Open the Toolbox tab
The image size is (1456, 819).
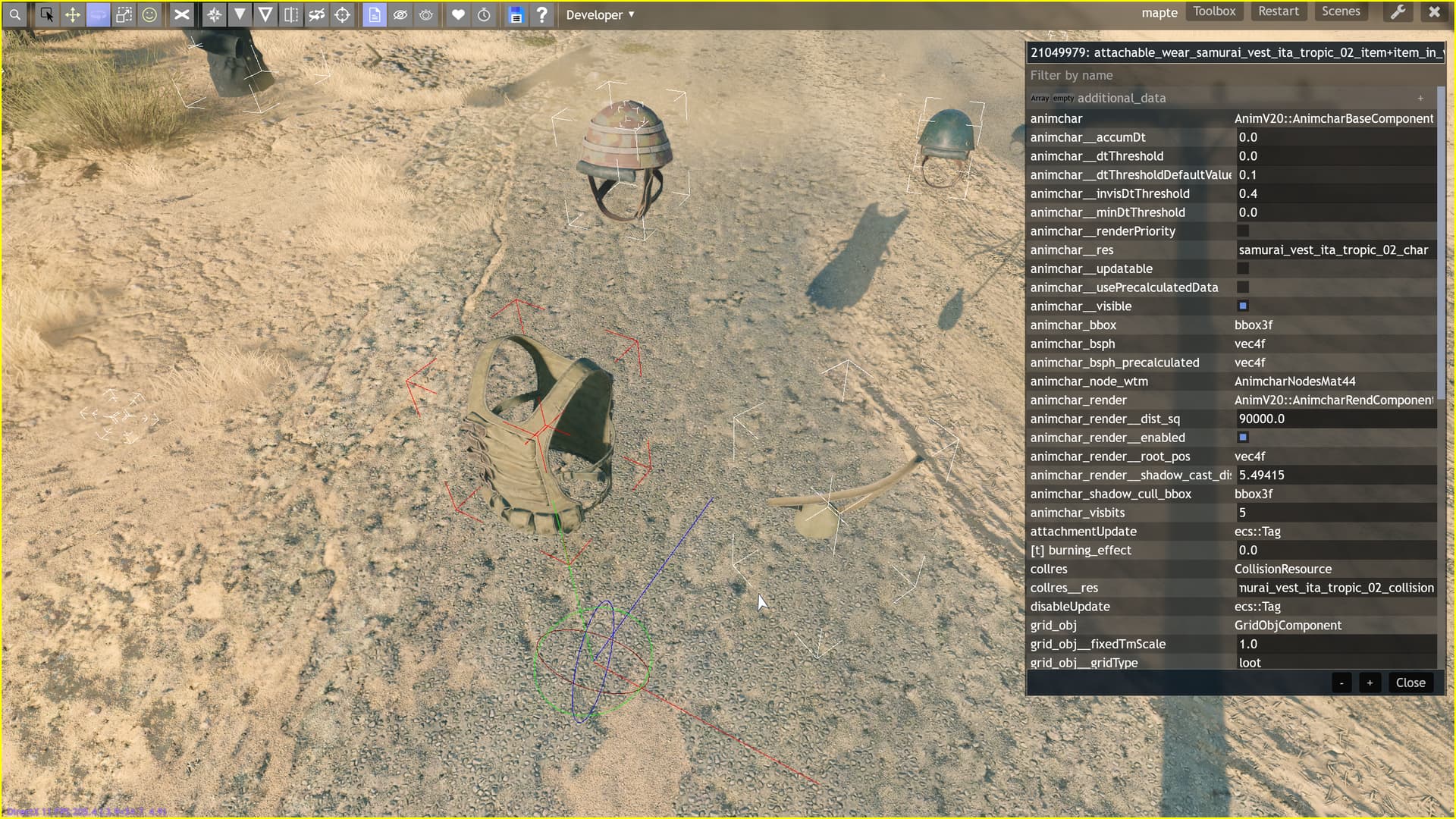point(1214,11)
